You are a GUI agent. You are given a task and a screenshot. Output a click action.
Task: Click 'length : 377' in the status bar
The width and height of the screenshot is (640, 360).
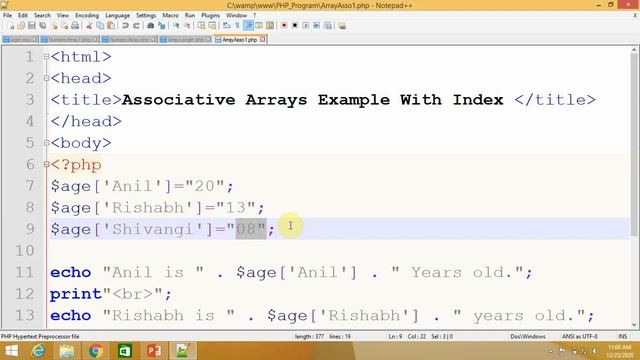point(309,337)
